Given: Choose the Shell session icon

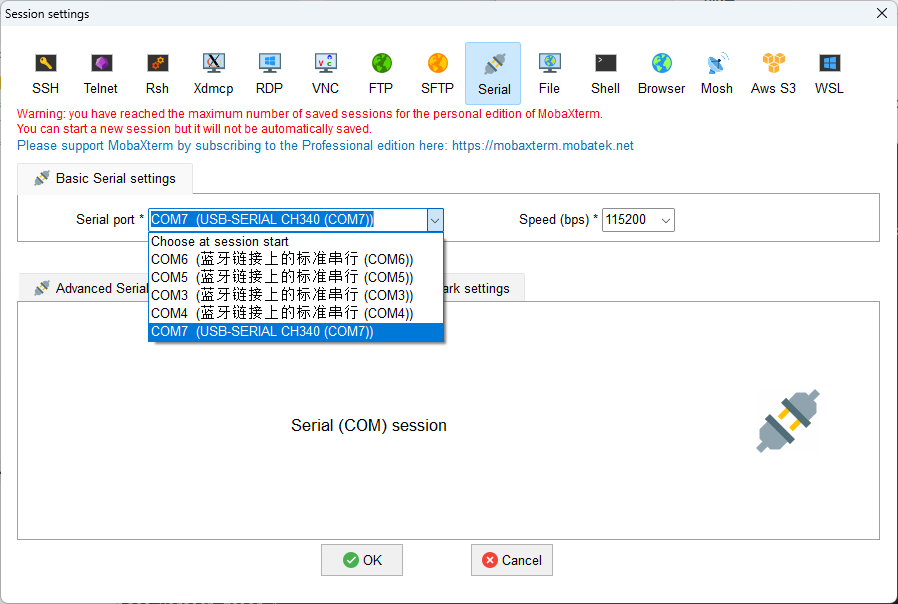Looking at the screenshot, I should tap(605, 73).
